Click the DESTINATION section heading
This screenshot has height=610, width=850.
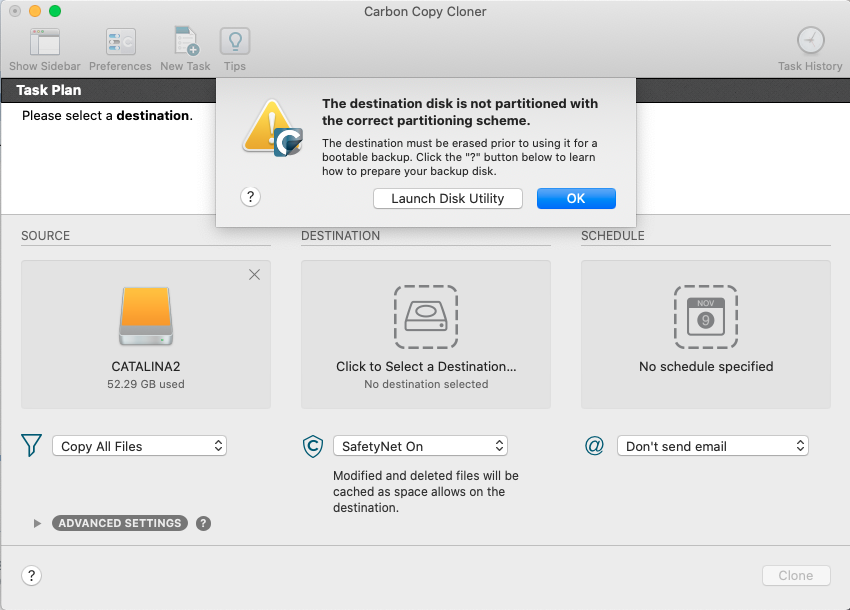(340, 236)
